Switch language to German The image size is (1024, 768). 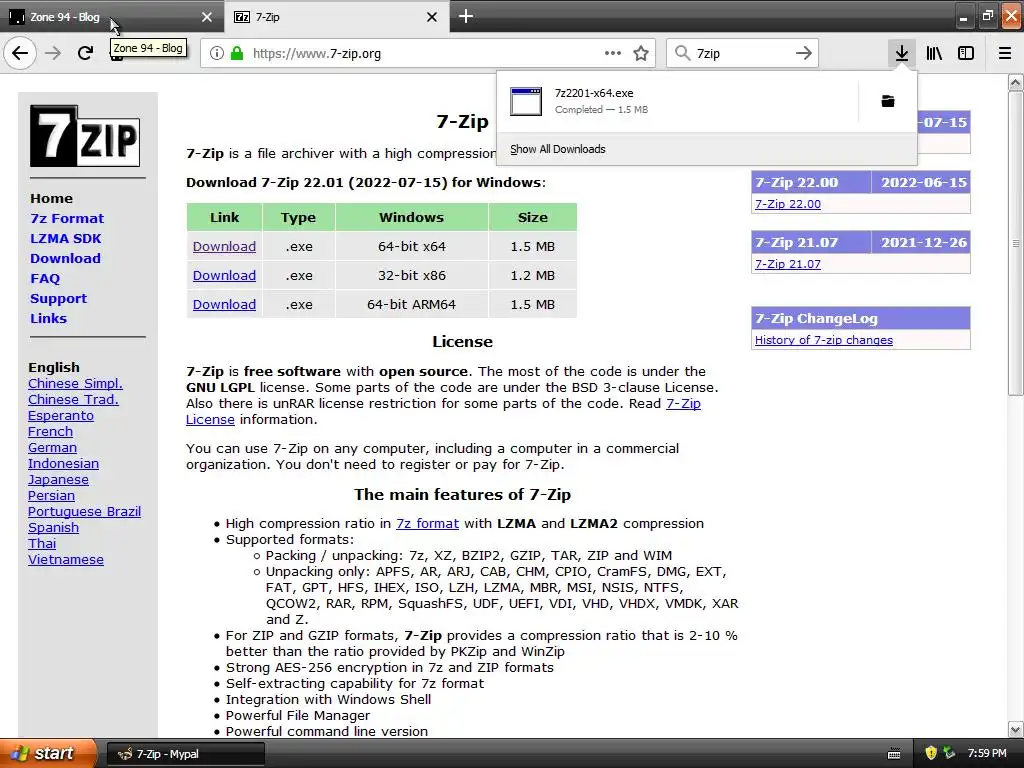[x=52, y=448]
